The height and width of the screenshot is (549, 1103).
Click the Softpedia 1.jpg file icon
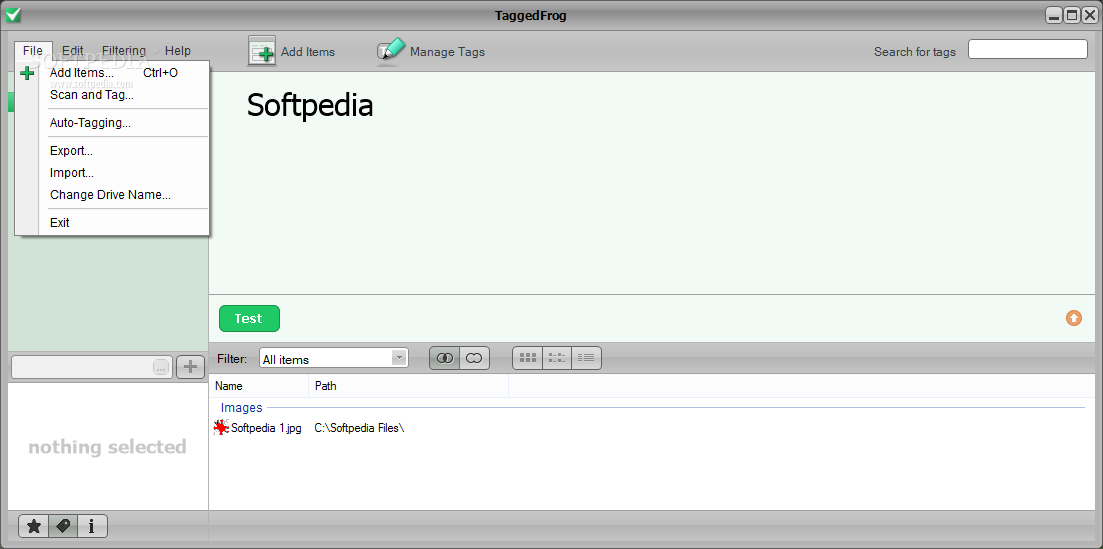coord(221,427)
